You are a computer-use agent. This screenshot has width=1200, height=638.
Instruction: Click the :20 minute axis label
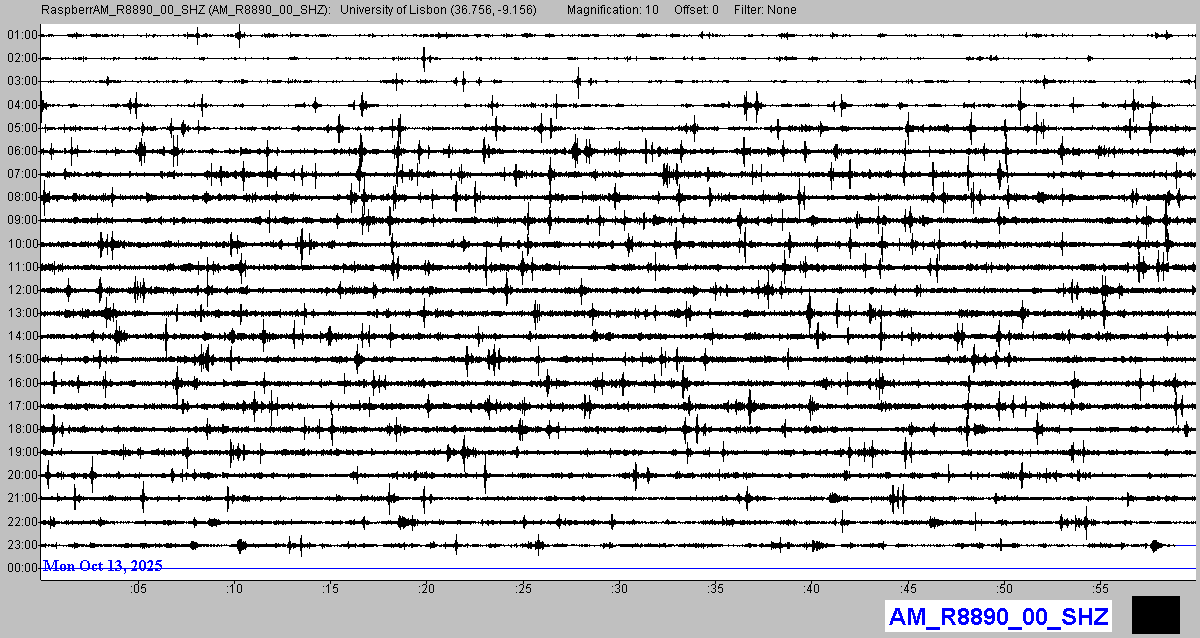coord(427,588)
